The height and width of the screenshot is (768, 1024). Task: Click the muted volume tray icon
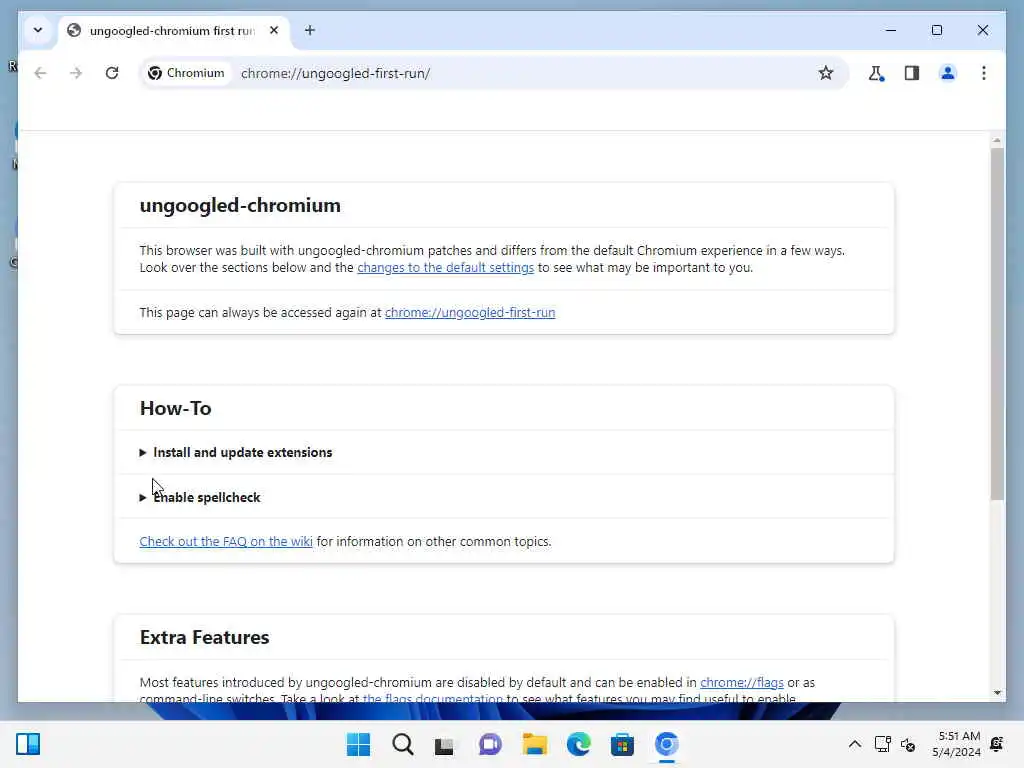(908, 744)
